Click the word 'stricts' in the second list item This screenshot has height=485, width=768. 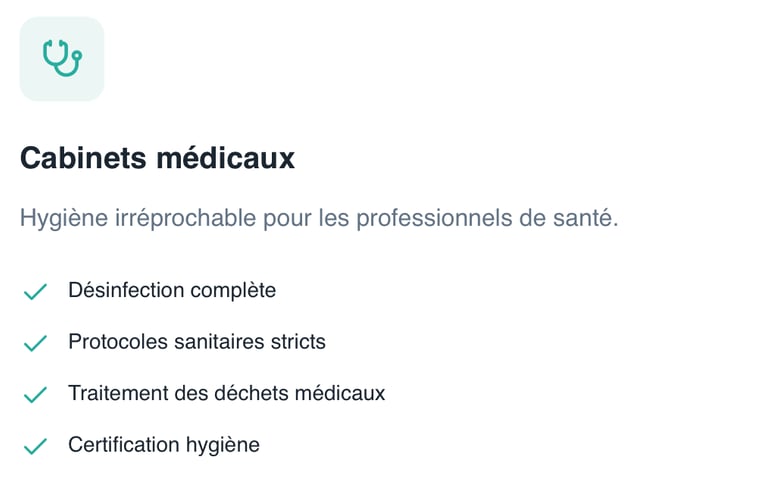click(x=298, y=342)
